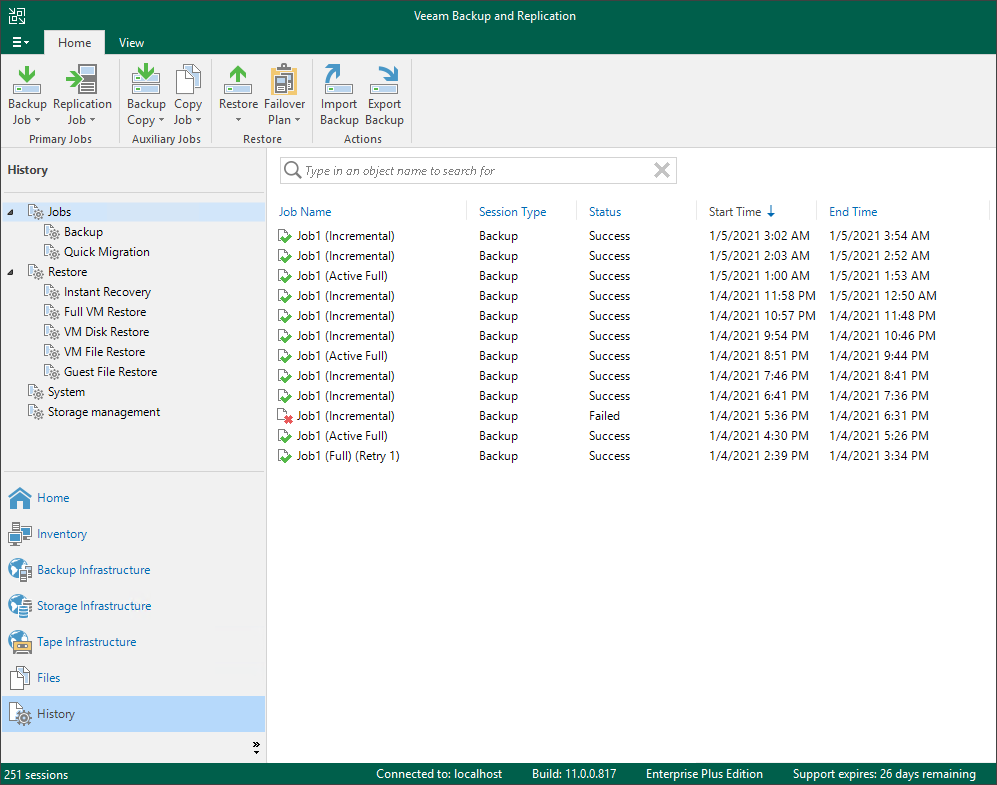
Task: Collapse the Restore tree node
Action: (11, 272)
